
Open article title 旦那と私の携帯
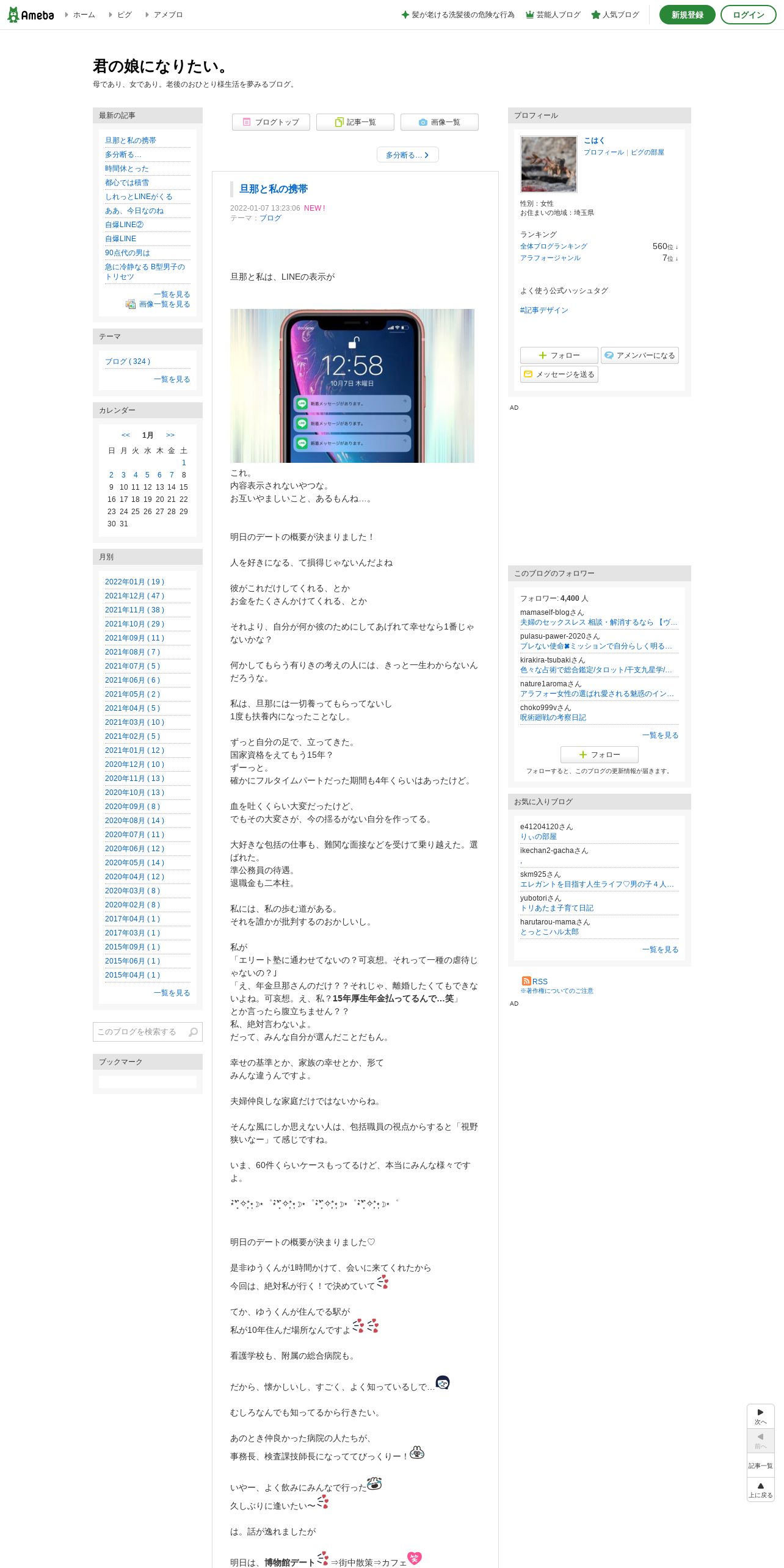pyautogui.click(x=274, y=189)
